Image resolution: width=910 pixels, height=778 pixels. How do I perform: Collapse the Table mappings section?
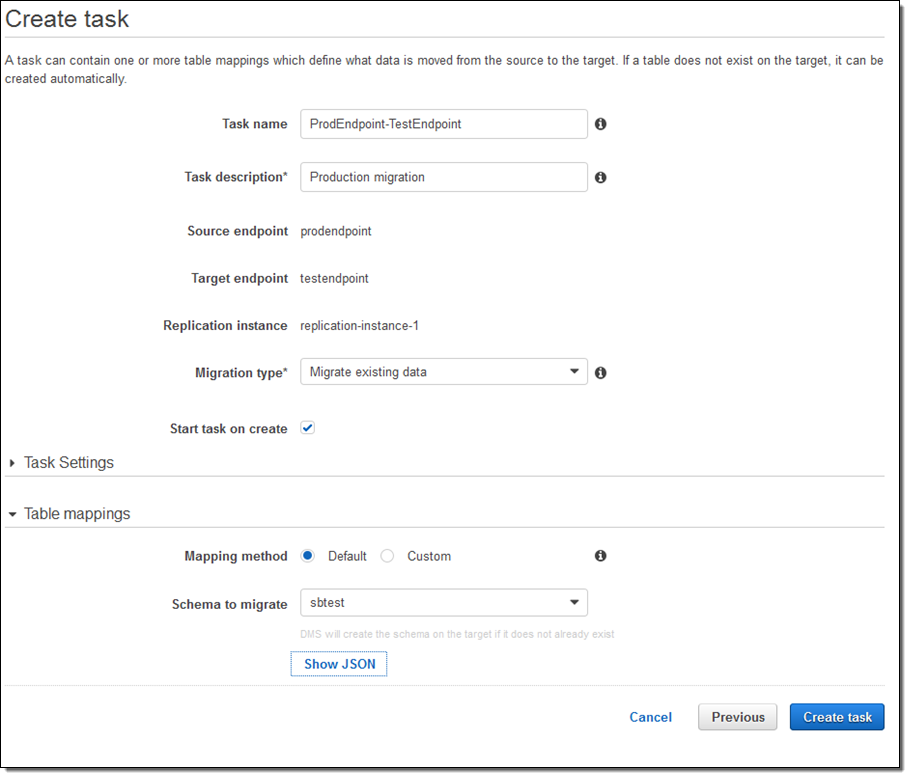[76, 514]
